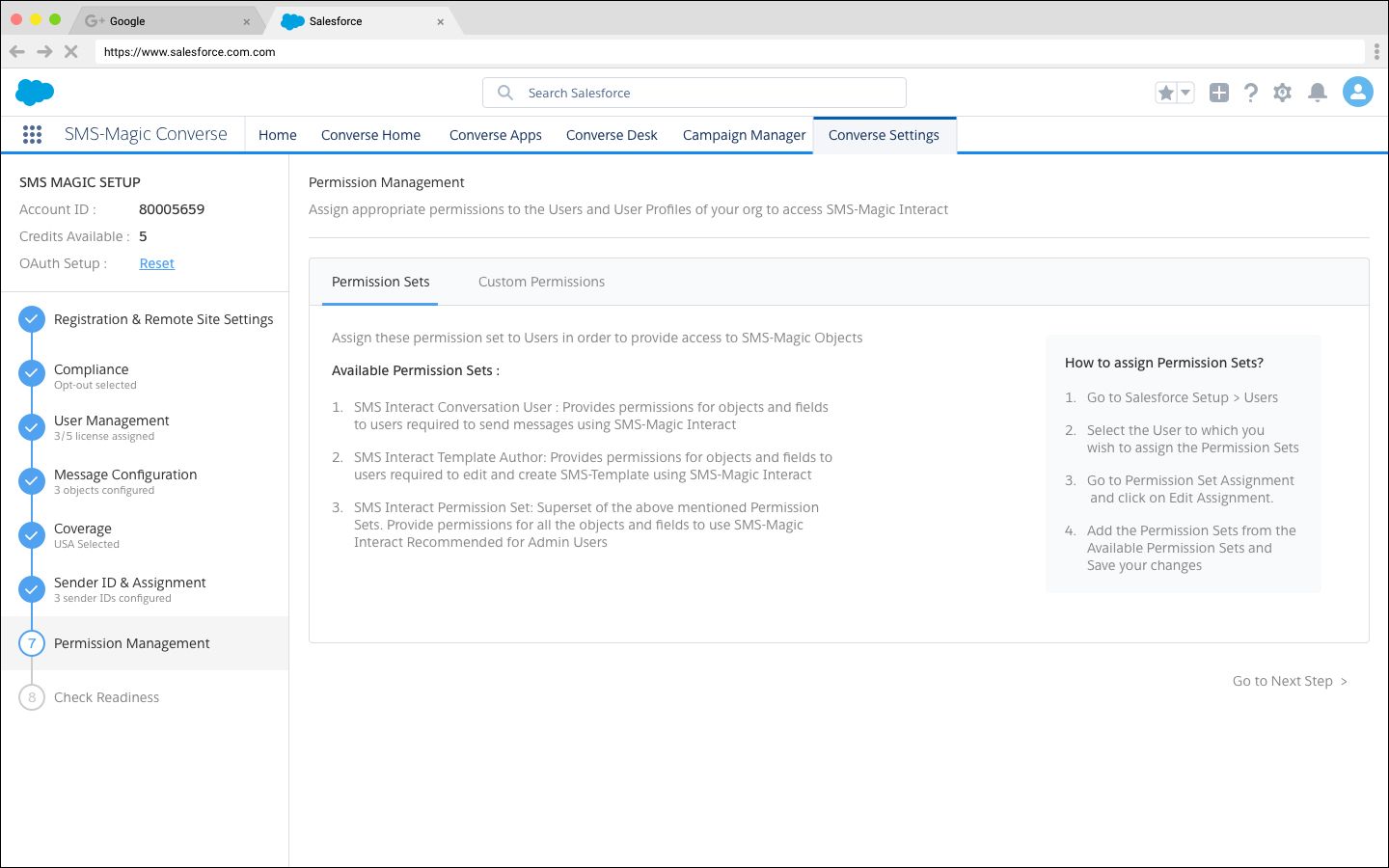This screenshot has width=1389, height=868.
Task: Select the Permission Management step
Action: (x=145, y=643)
